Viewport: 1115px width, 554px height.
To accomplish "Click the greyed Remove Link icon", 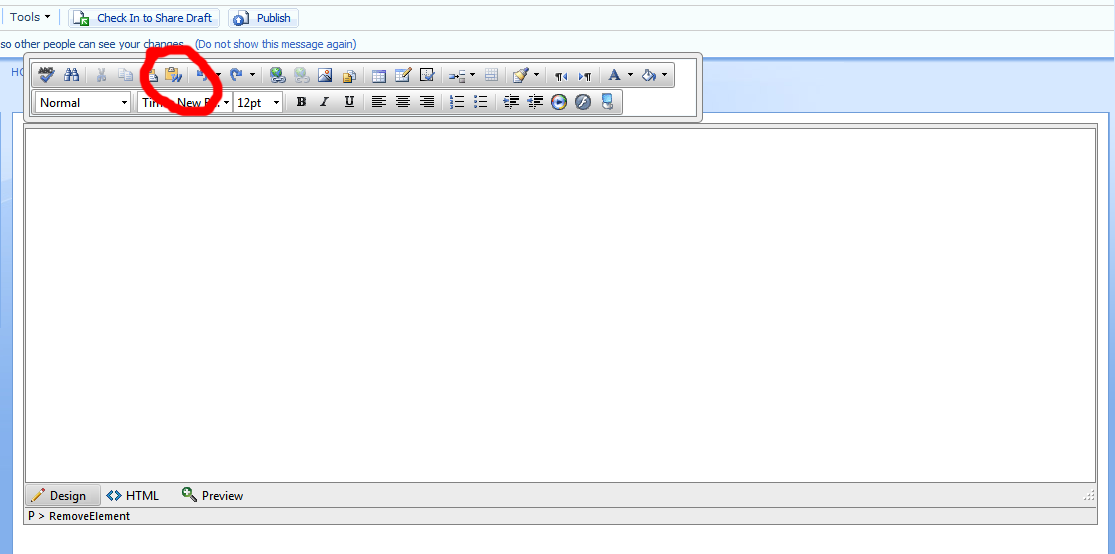I will (x=302, y=75).
